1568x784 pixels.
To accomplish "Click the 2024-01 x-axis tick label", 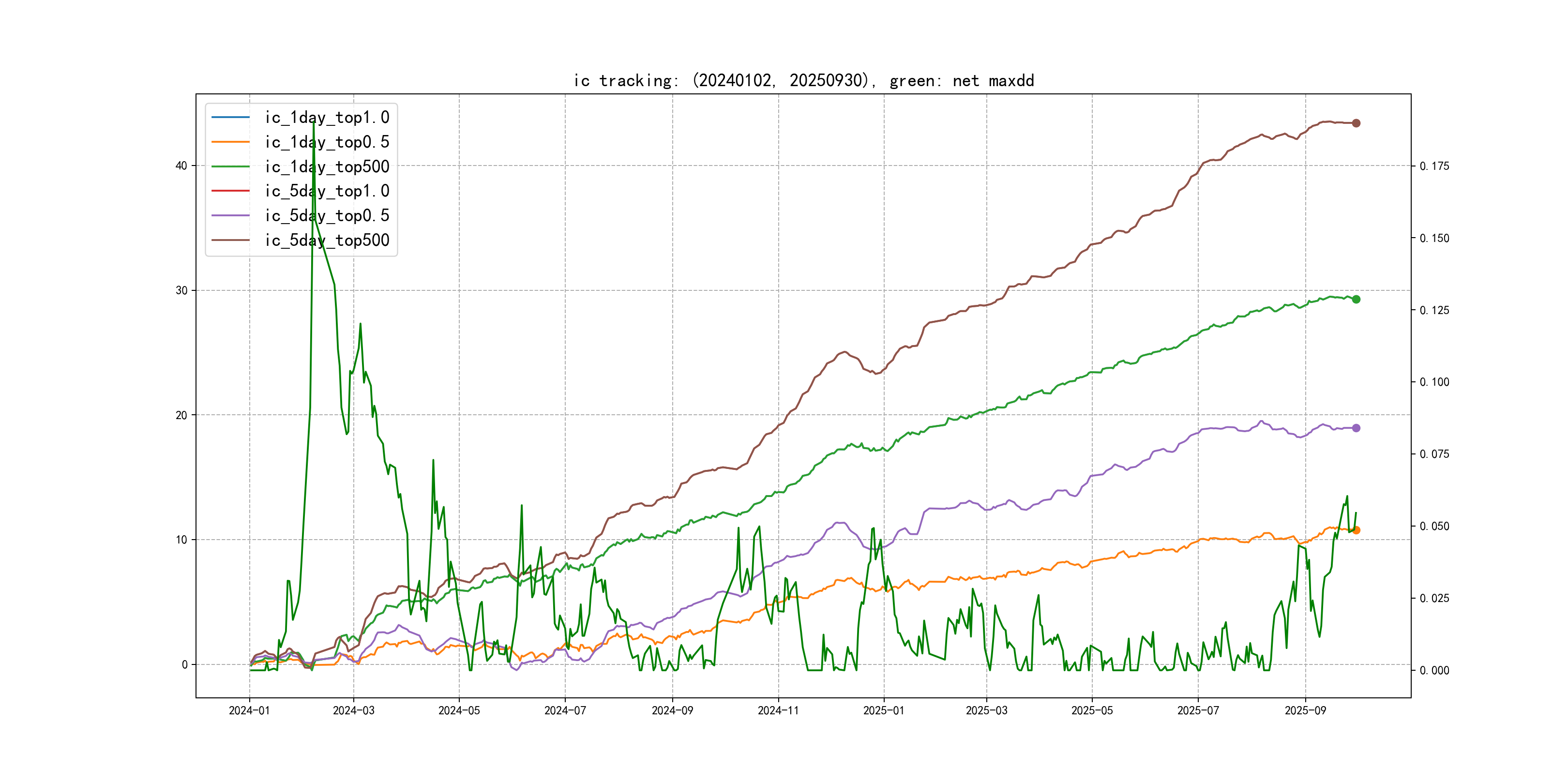I will tap(249, 710).
